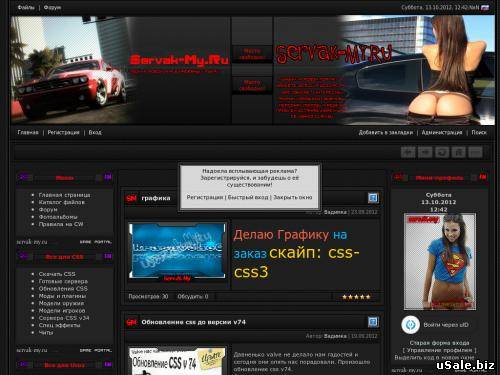
Task: Click Обсудить: 0 under the графика post
Action: pyautogui.click(x=193, y=296)
